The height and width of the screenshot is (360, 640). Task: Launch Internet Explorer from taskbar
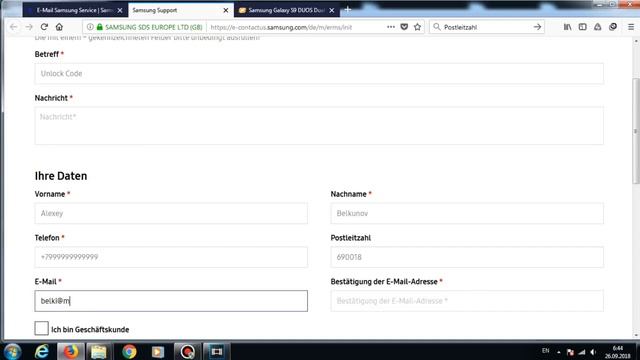42,351
